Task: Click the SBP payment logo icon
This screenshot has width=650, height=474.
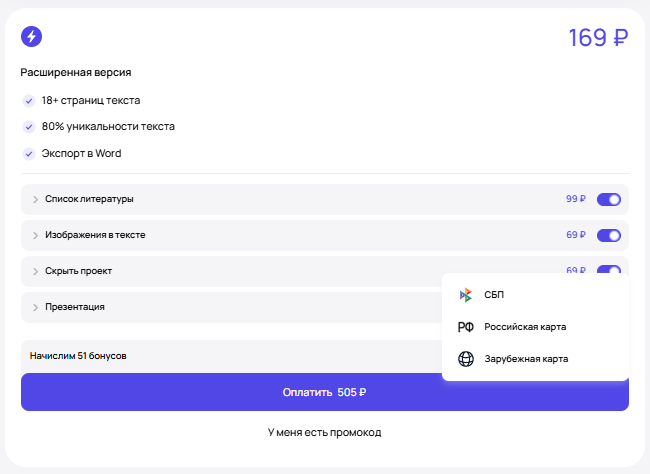Action: [x=465, y=295]
